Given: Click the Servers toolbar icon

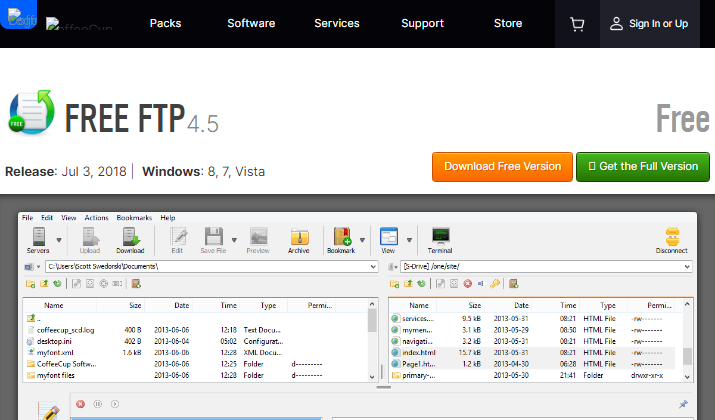Looking at the screenshot, I should point(38,240).
